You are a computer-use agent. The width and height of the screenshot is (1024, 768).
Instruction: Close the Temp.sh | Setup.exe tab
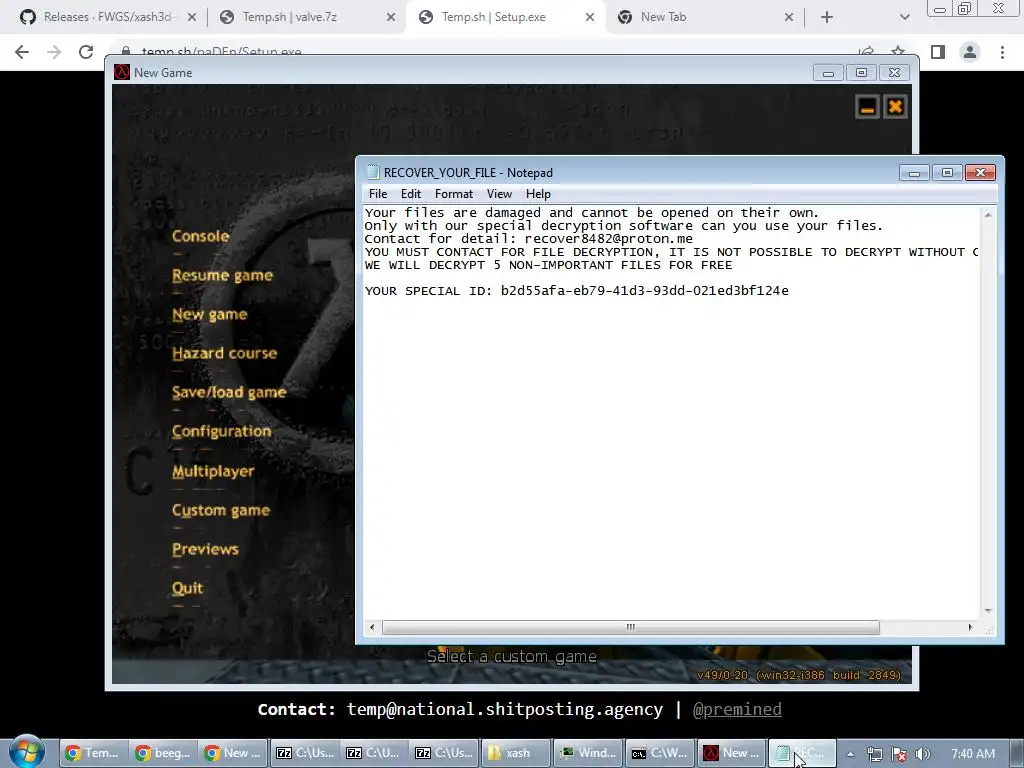pyautogui.click(x=590, y=17)
